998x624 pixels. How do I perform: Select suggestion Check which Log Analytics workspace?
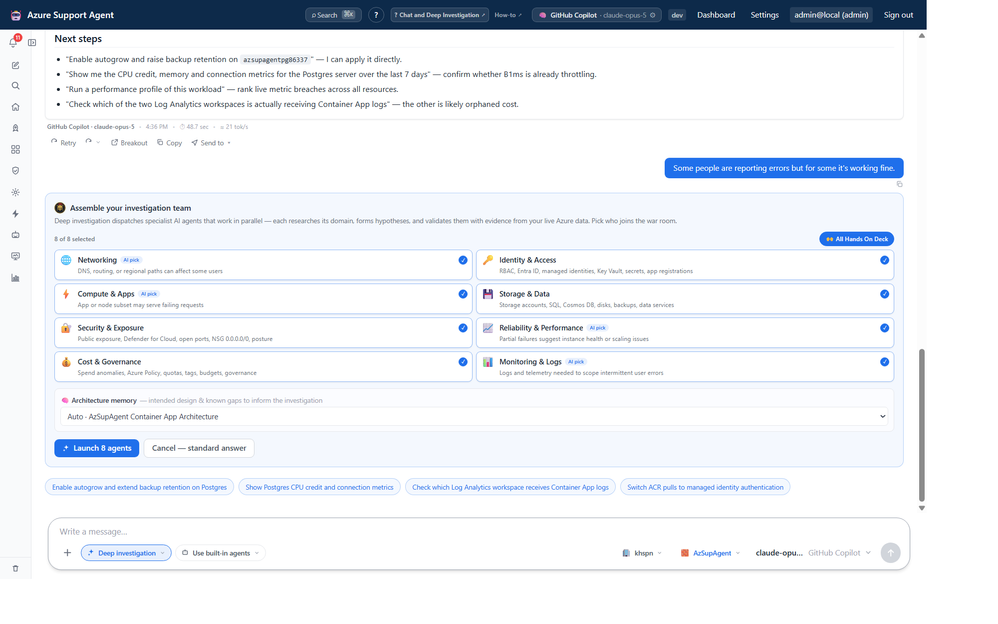510,487
